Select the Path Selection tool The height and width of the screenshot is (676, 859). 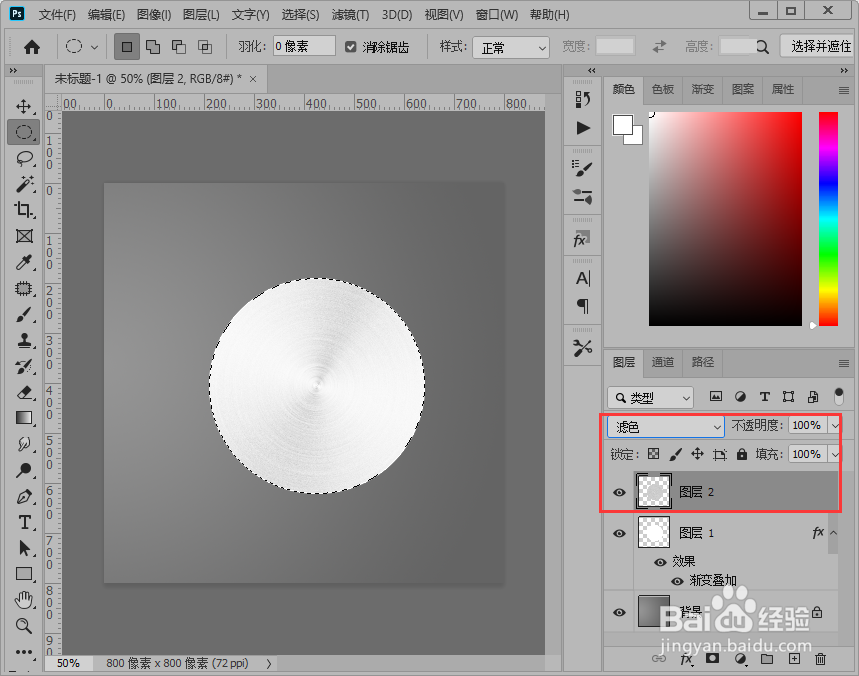click(x=24, y=548)
